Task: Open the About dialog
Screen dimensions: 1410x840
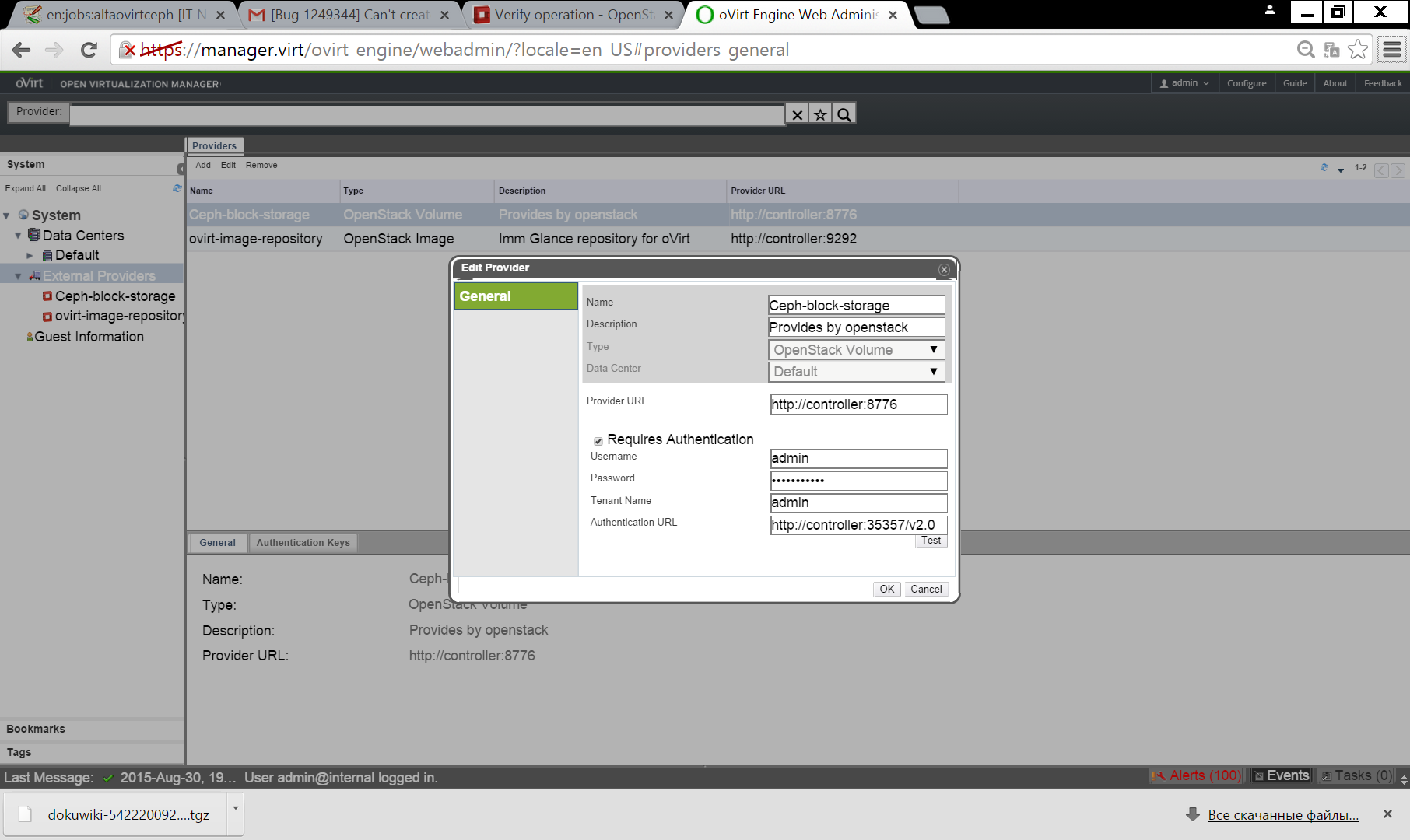Action: coord(1335,83)
